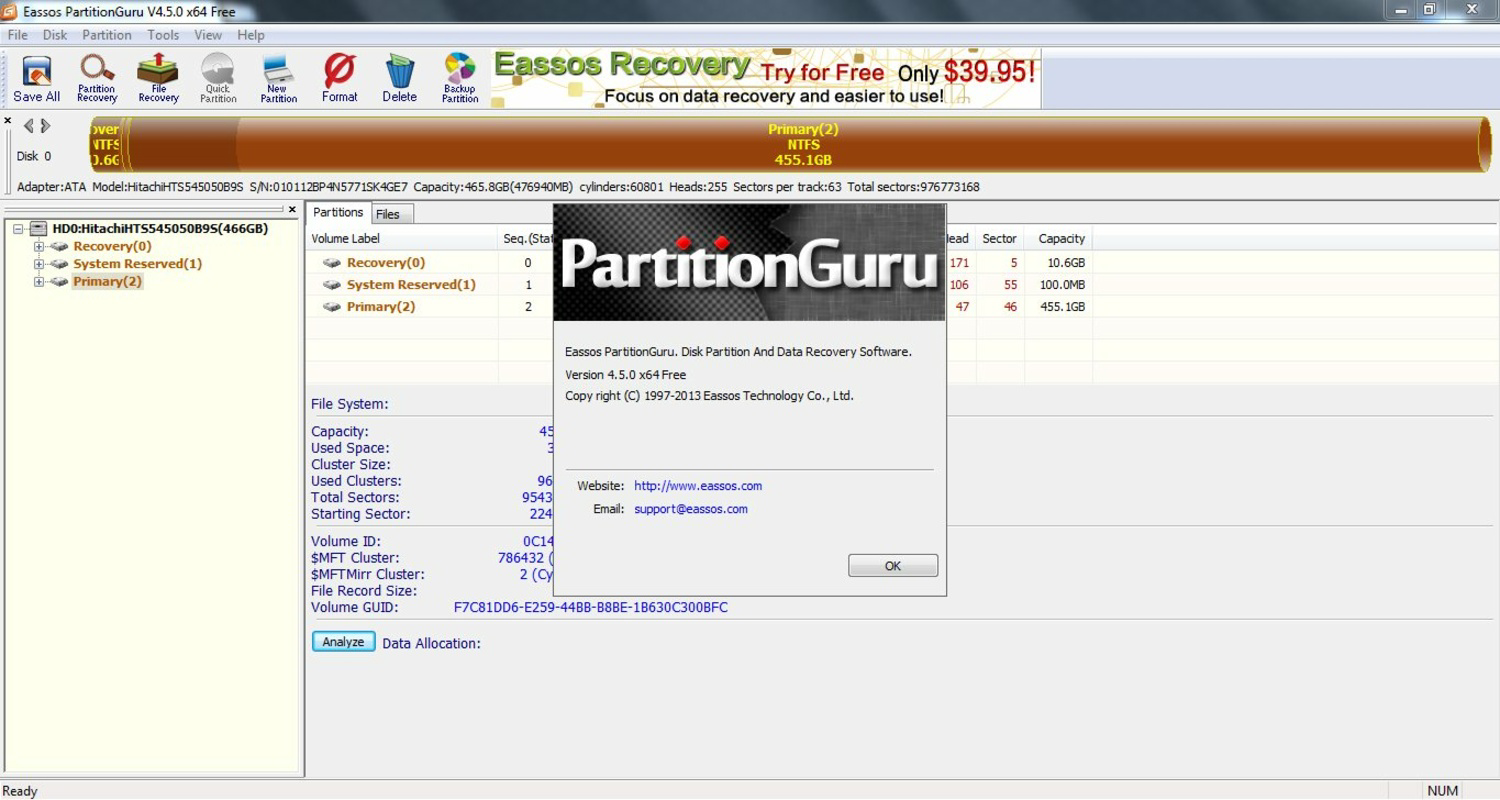Click the Quick Partition icon
This screenshot has height=800, width=1500.
[x=218, y=79]
